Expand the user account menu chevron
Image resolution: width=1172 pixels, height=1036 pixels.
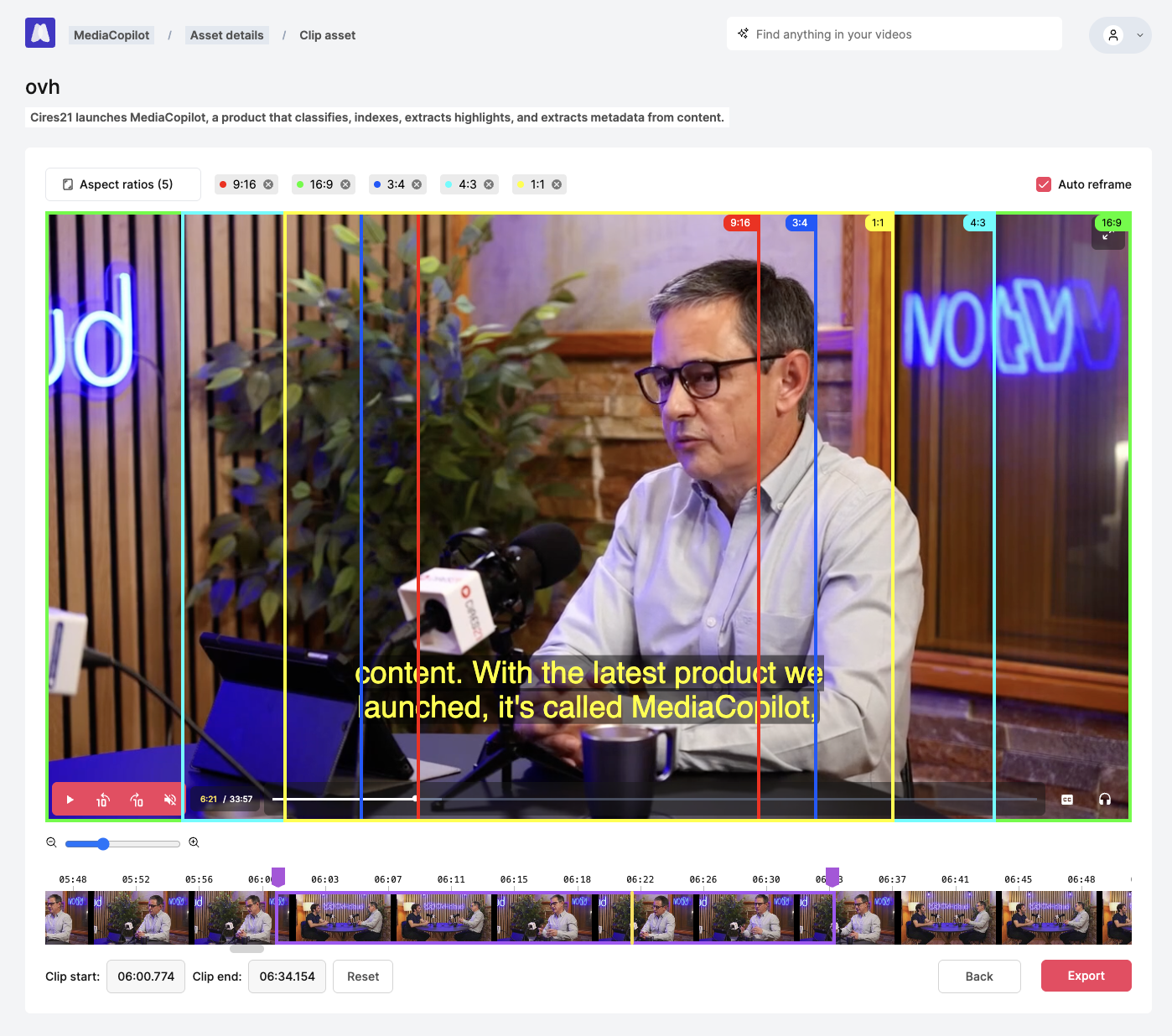(1140, 35)
